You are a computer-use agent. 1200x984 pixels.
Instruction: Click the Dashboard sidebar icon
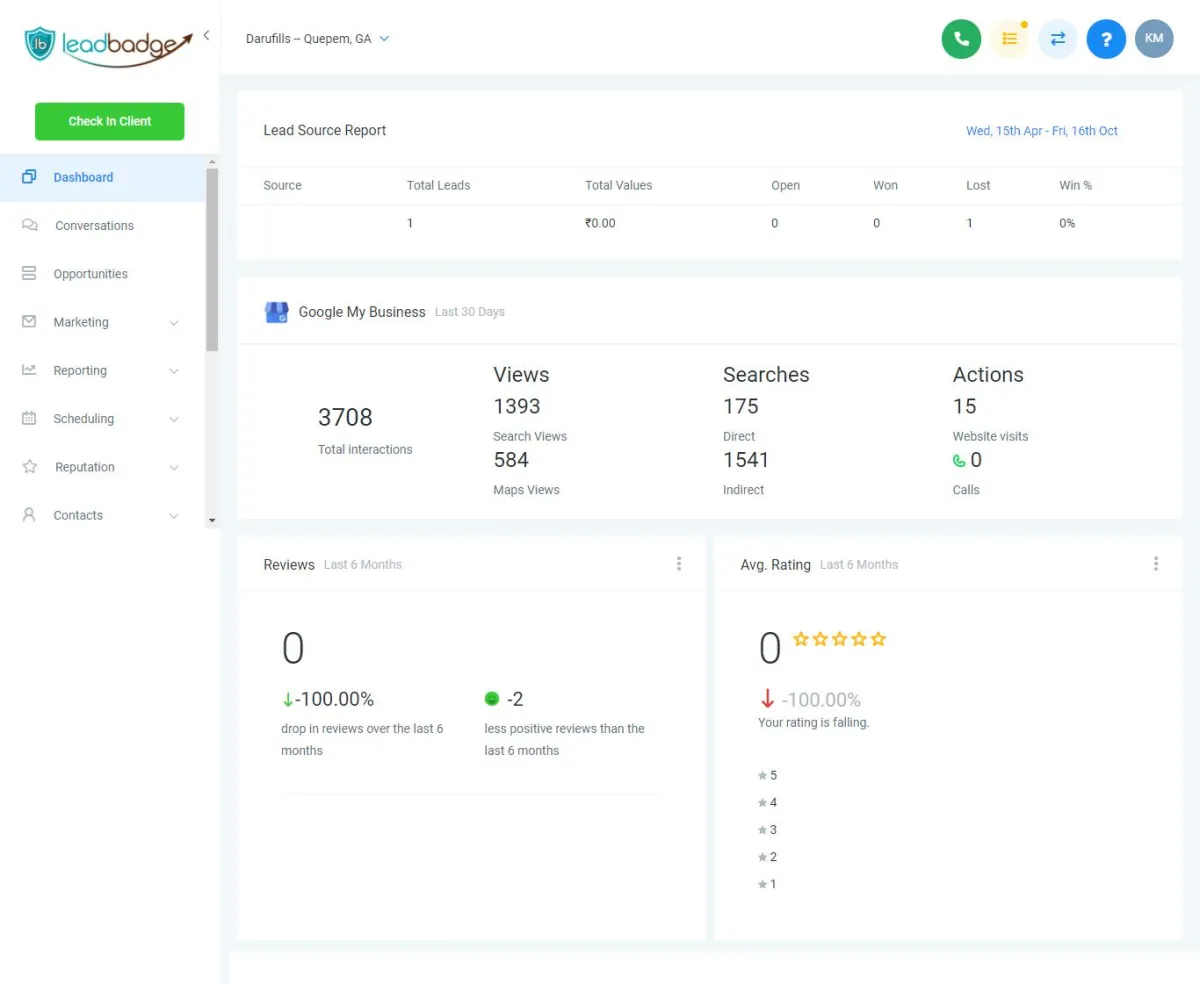tap(29, 177)
